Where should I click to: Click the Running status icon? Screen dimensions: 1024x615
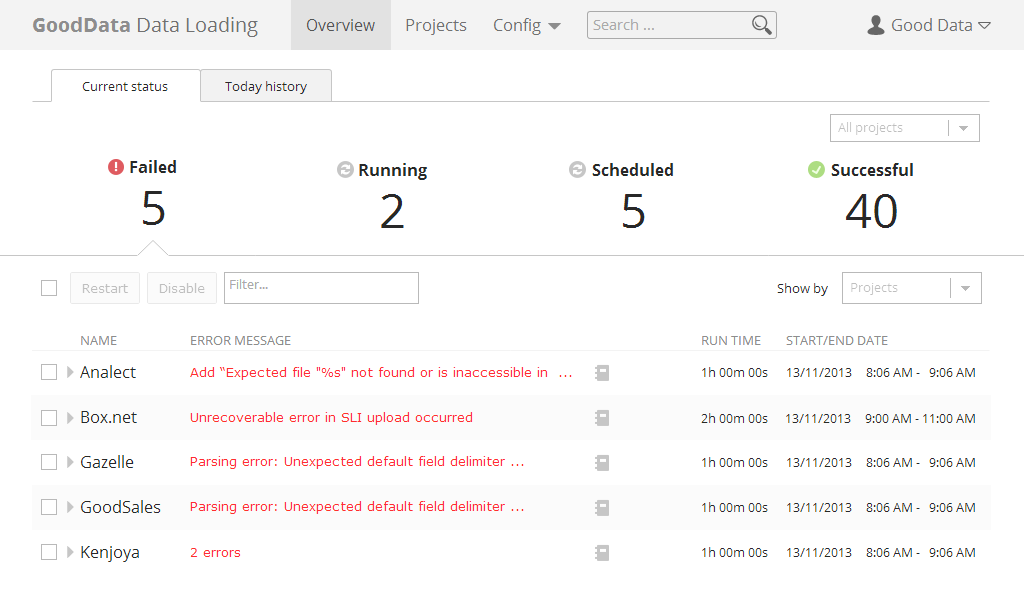coord(345,170)
